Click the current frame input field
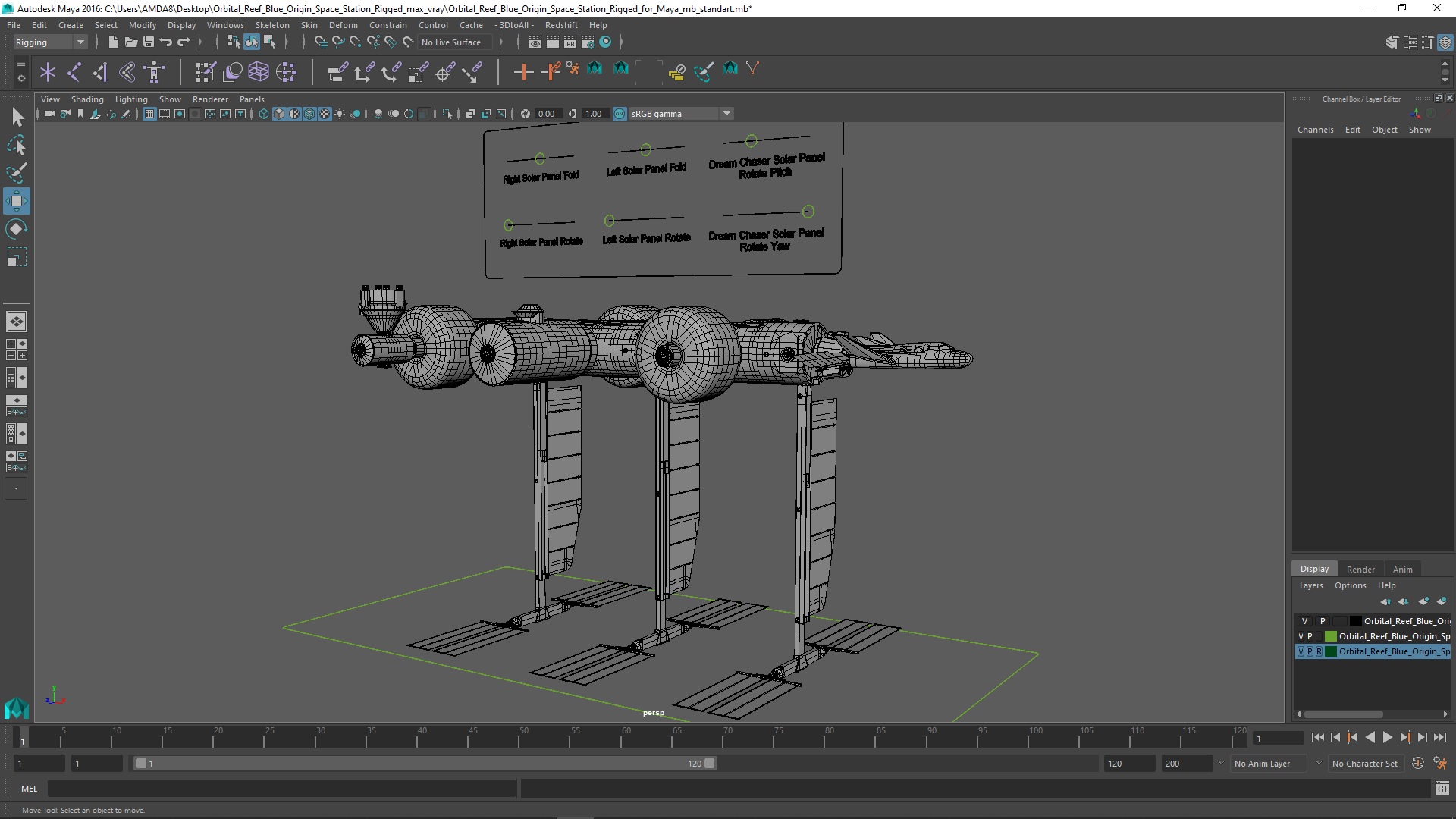The height and width of the screenshot is (819, 1456). click(1278, 738)
